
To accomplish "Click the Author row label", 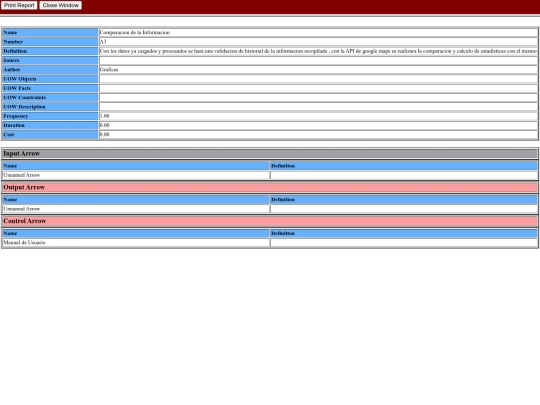I will (x=50, y=70).
